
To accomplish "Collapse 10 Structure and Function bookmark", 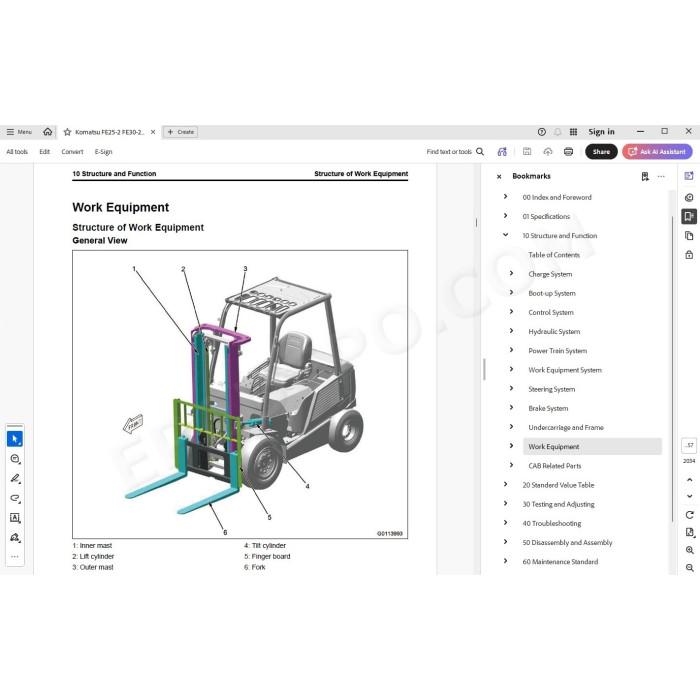I will pyautogui.click(x=505, y=235).
